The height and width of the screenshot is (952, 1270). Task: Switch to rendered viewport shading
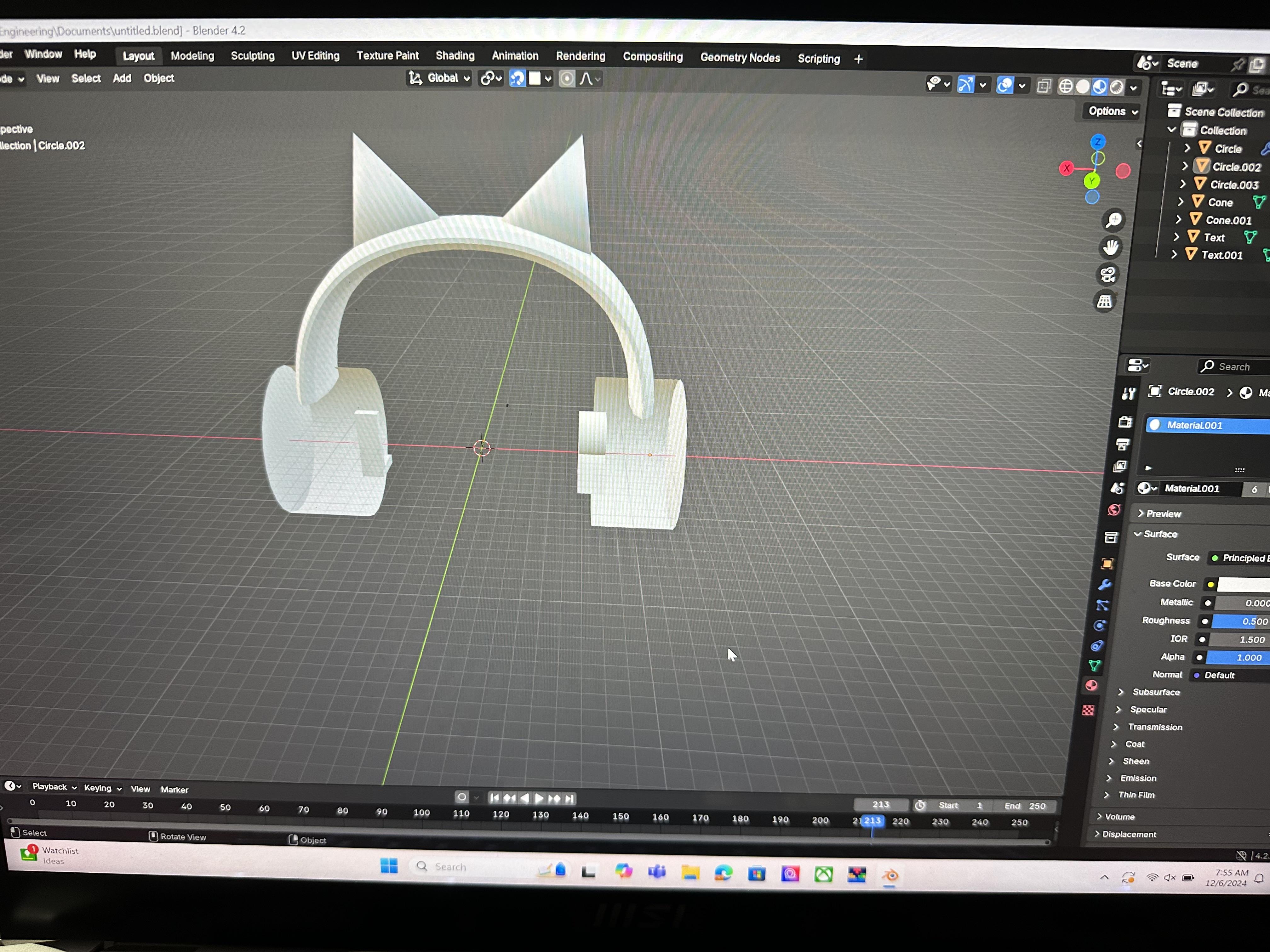click(x=1117, y=87)
